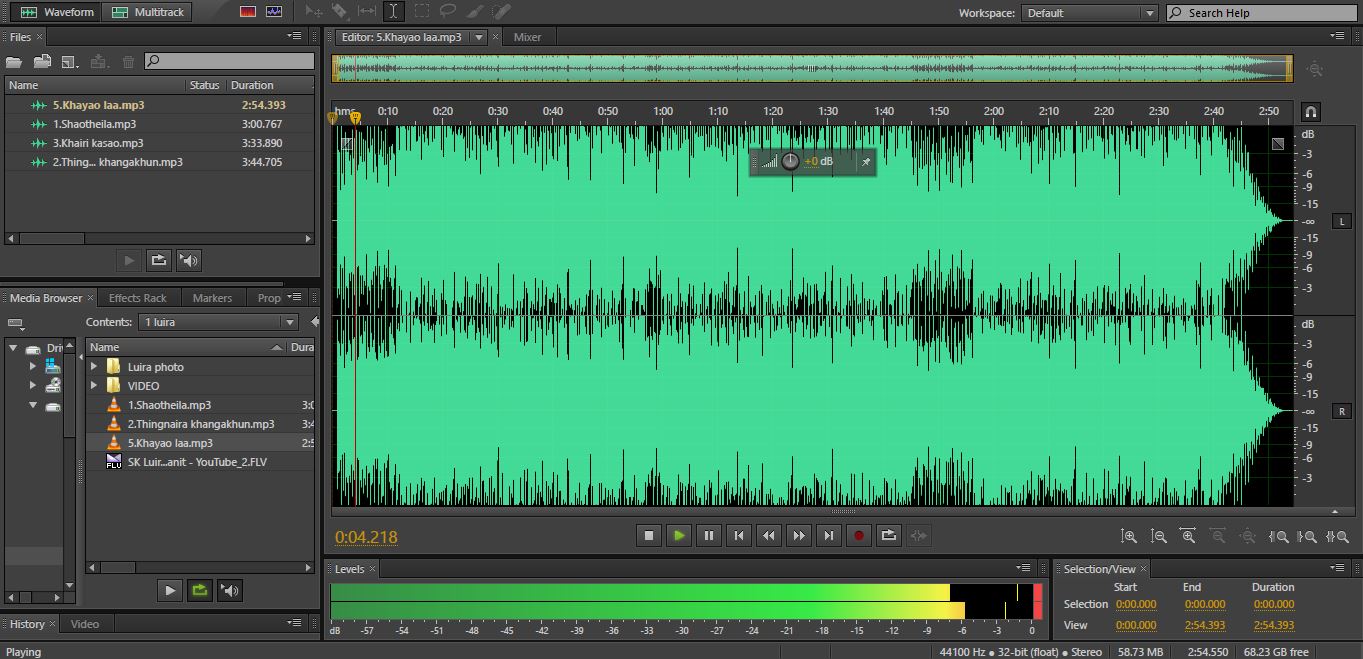
Task: Toggle the left channel L button
Action: coord(1341,221)
